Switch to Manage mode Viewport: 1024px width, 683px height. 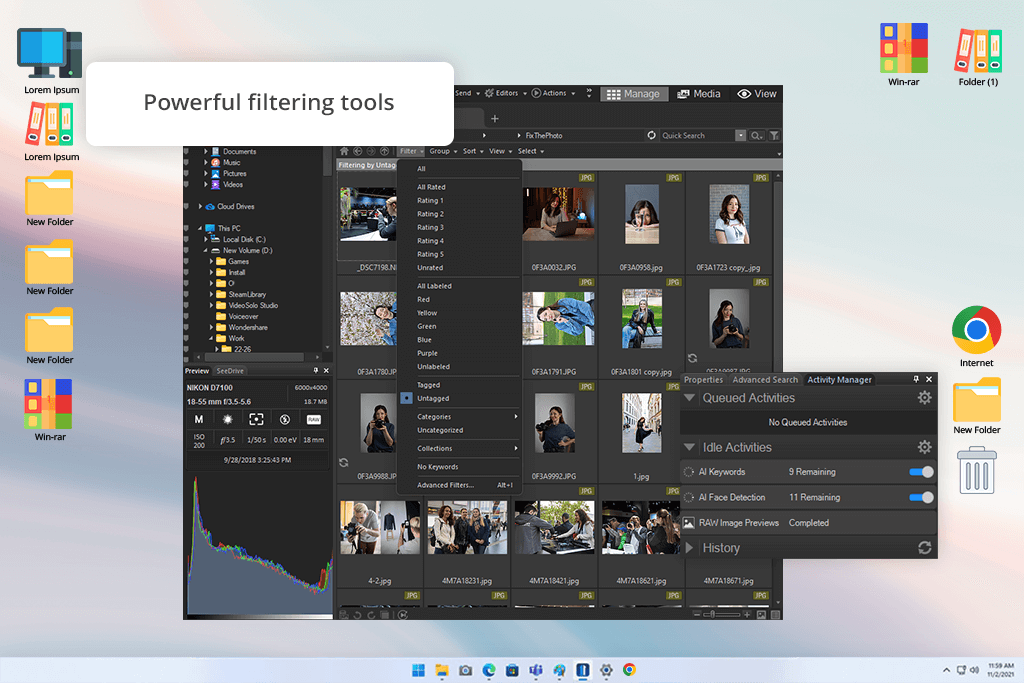click(x=633, y=94)
